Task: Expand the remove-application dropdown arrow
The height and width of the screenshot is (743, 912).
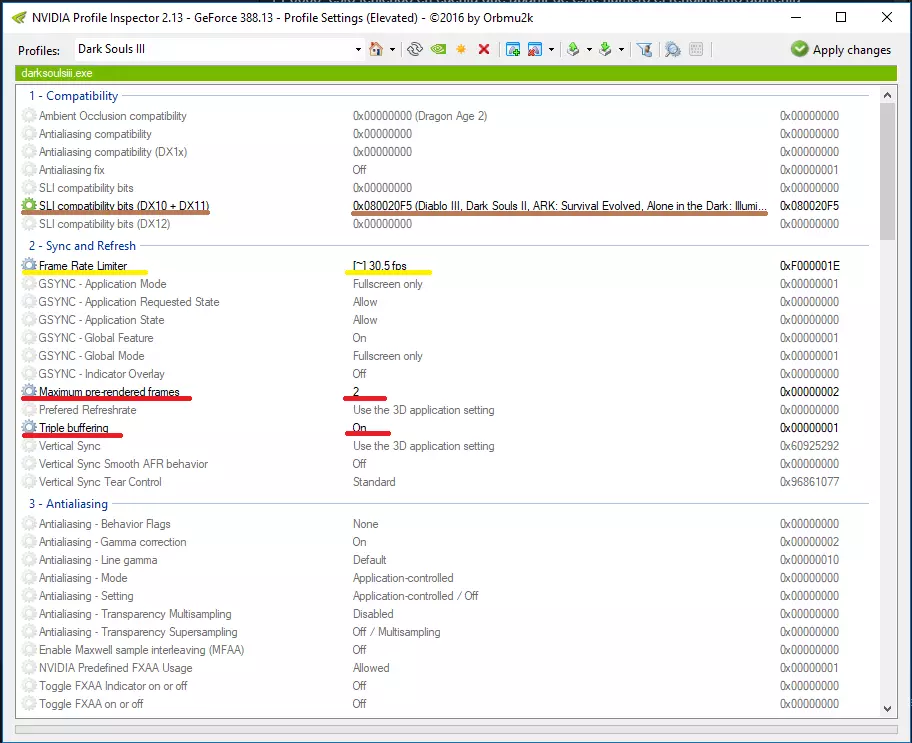Action: pos(551,49)
